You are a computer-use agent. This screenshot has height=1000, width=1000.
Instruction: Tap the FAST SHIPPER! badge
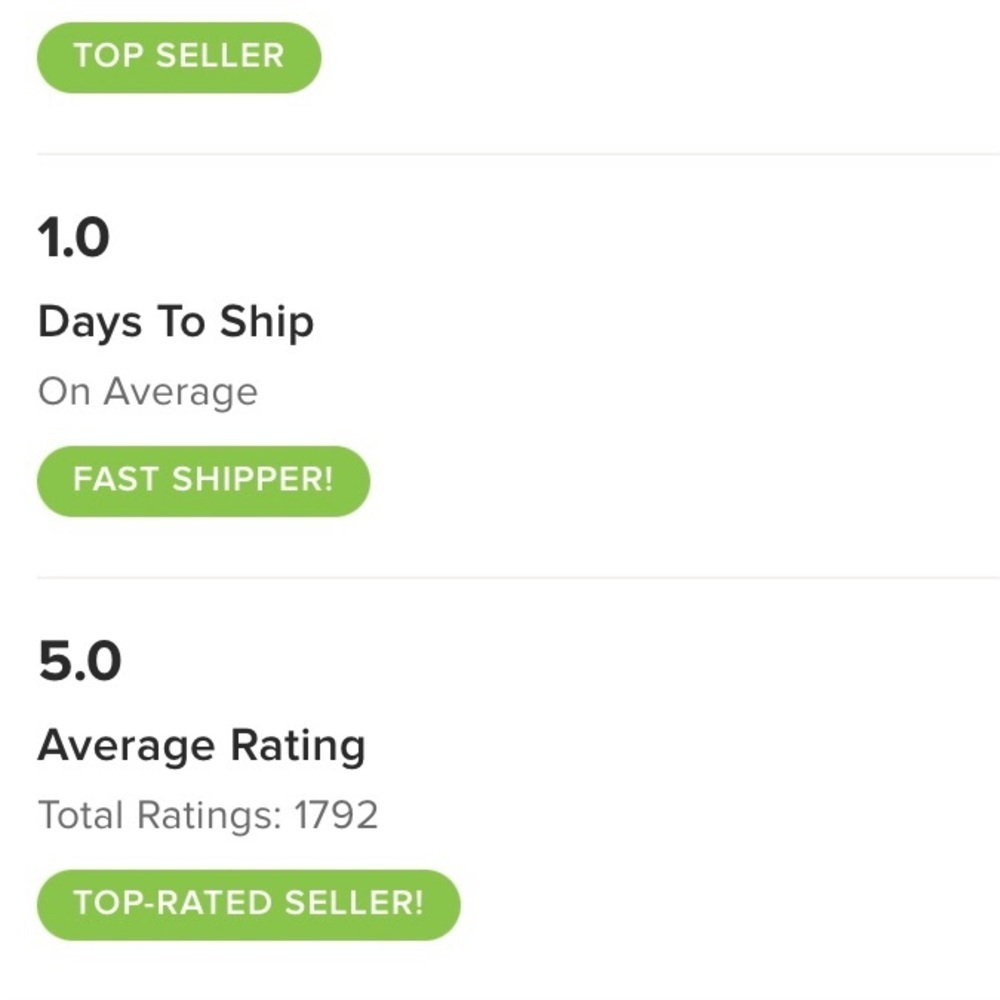[x=203, y=481]
